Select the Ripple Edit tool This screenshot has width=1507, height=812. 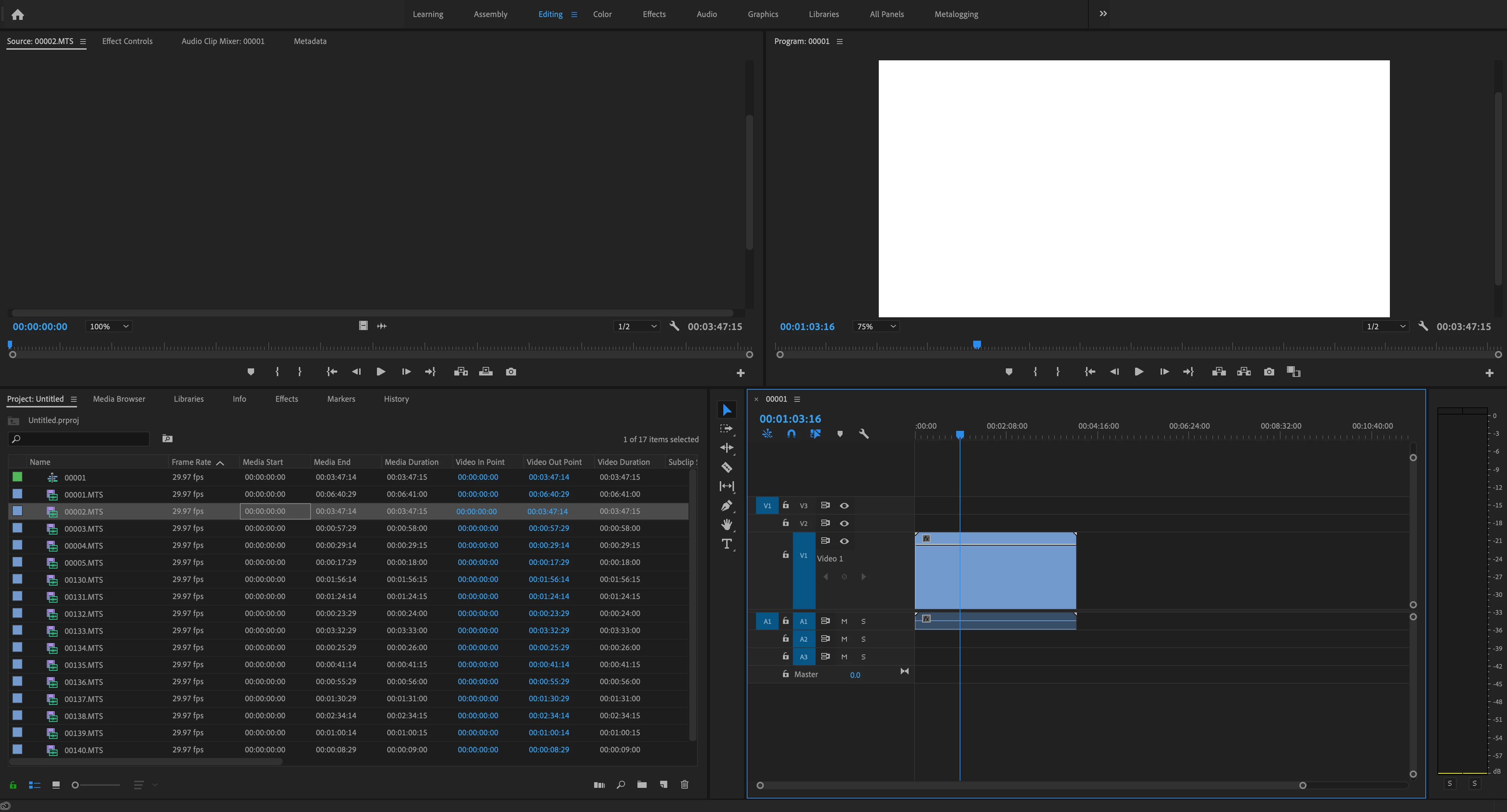727,448
